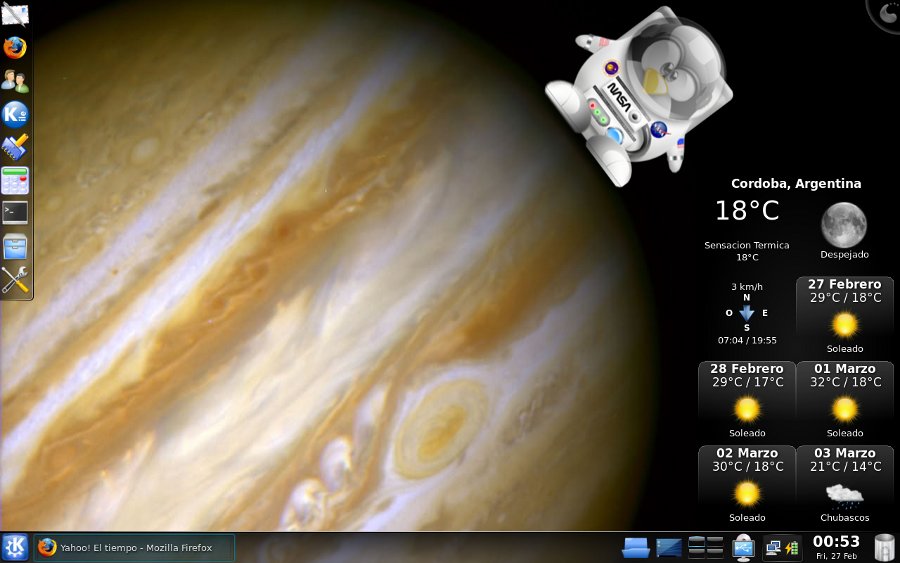Open the wrench and screwdriver settings icon

pos(15,280)
